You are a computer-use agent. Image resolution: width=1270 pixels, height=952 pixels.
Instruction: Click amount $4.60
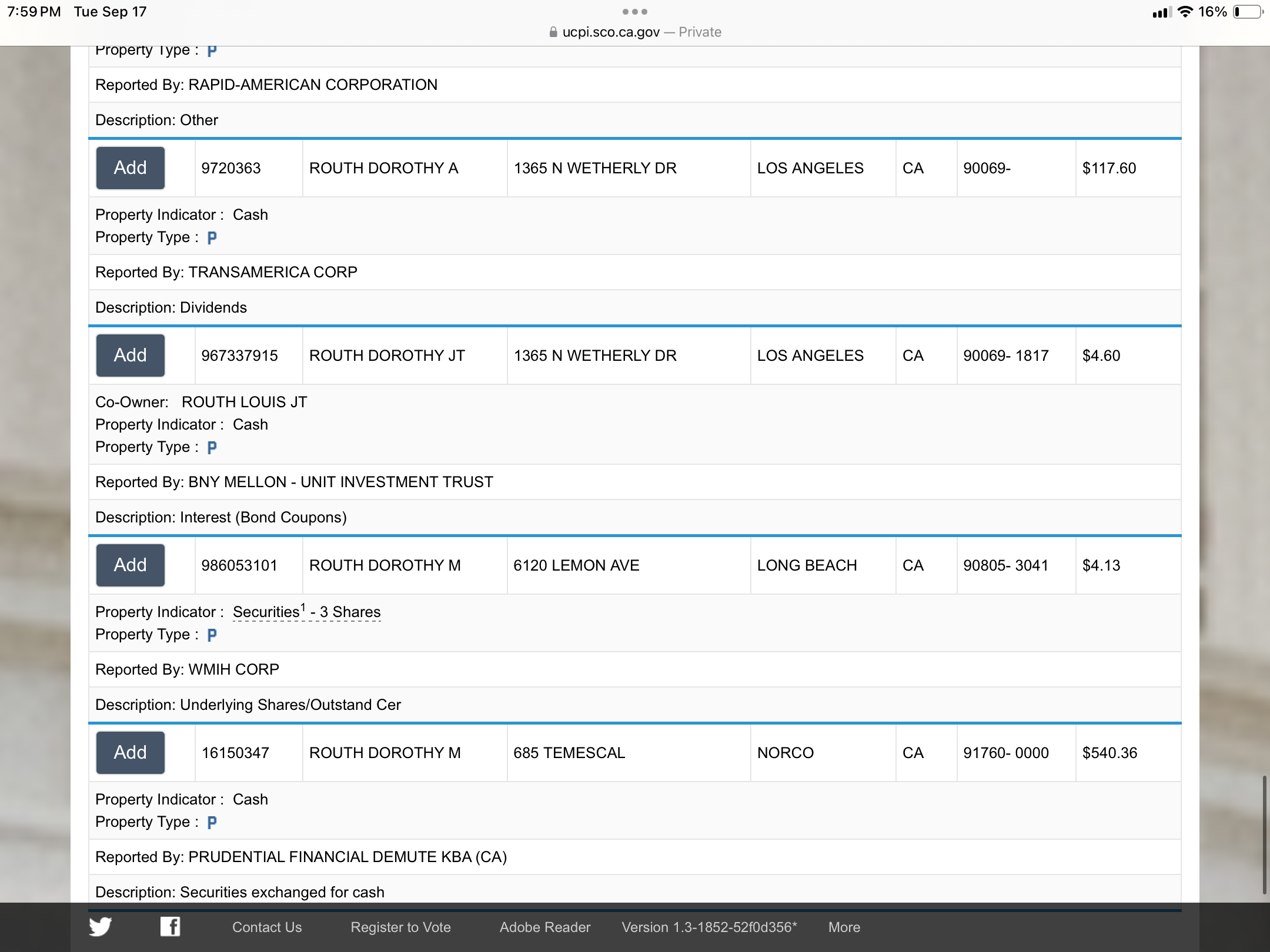[x=1101, y=356]
